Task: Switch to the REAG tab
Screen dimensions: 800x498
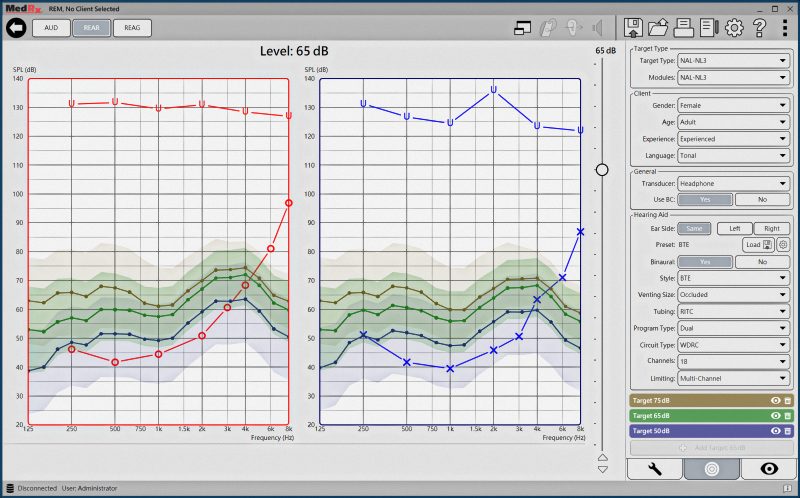Action: pos(132,27)
